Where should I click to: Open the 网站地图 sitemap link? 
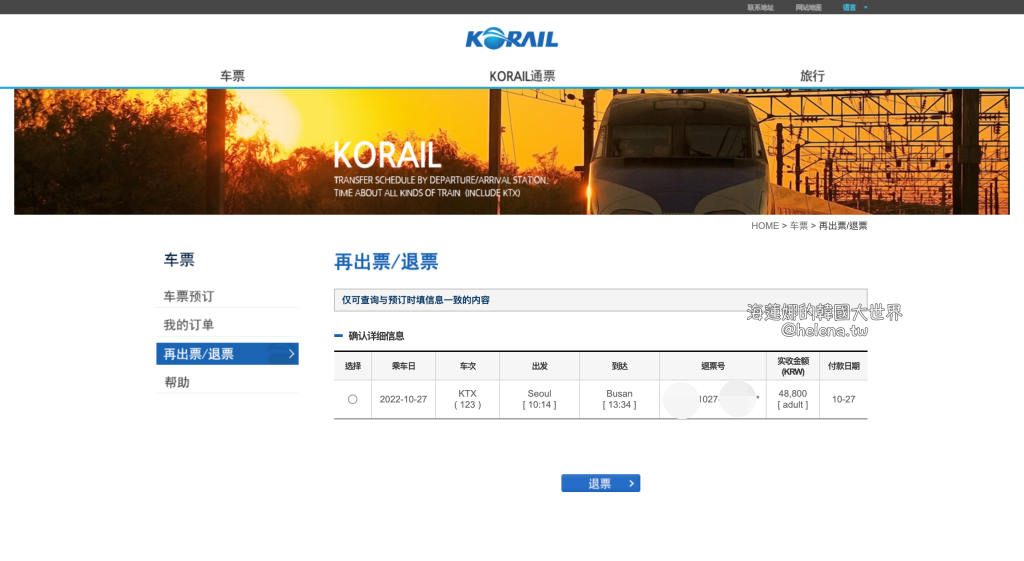[x=808, y=7]
